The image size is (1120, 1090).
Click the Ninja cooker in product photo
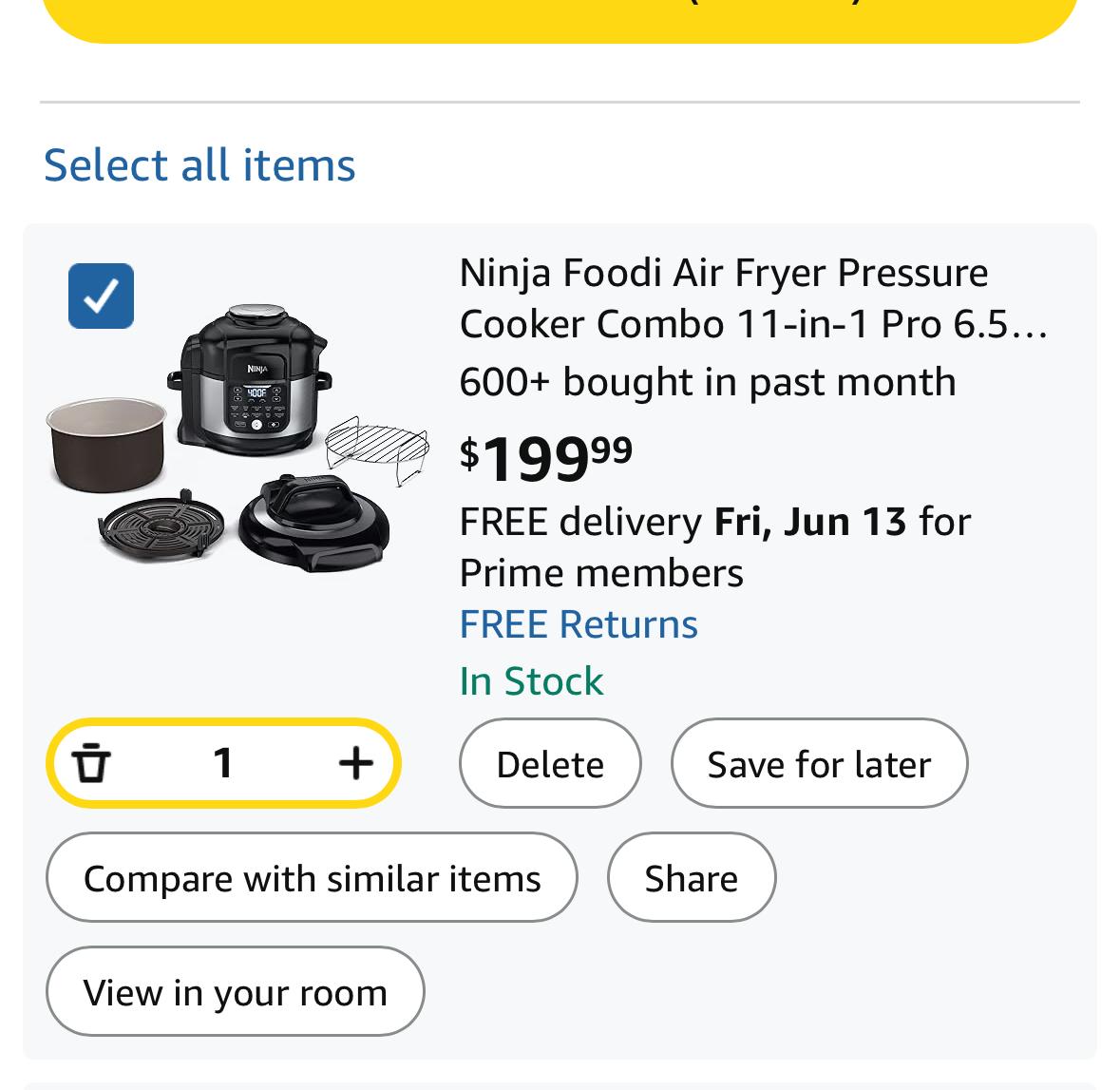tap(249, 380)
